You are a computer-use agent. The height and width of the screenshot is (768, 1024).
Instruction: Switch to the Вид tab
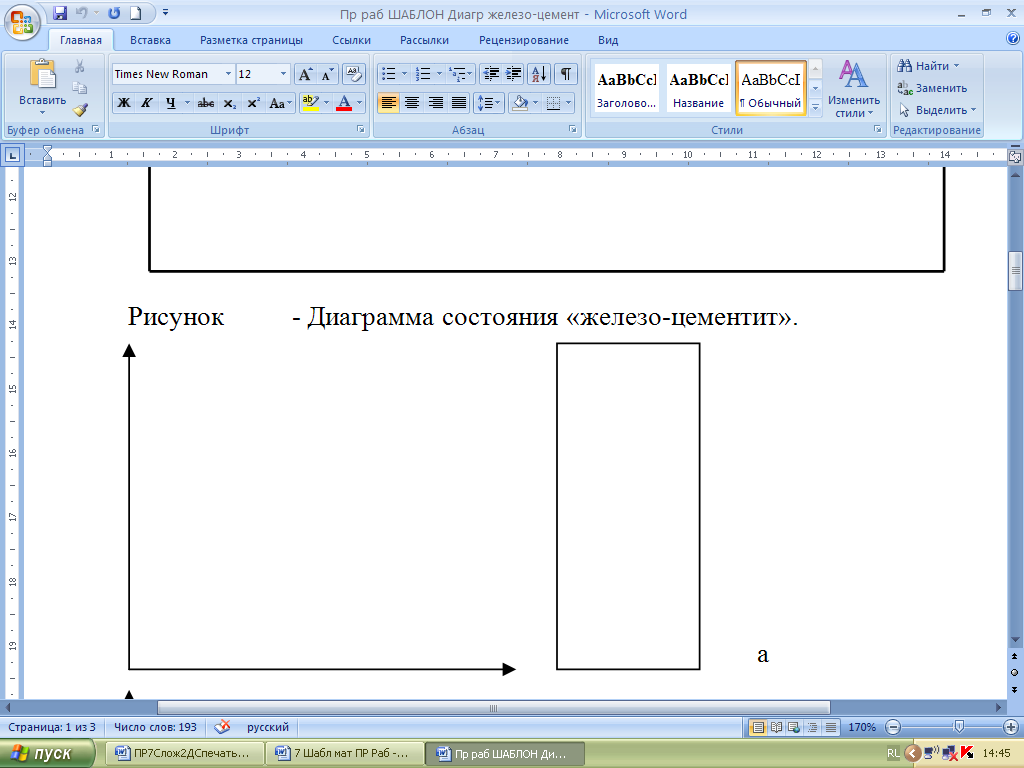click(x=608, y=40)
